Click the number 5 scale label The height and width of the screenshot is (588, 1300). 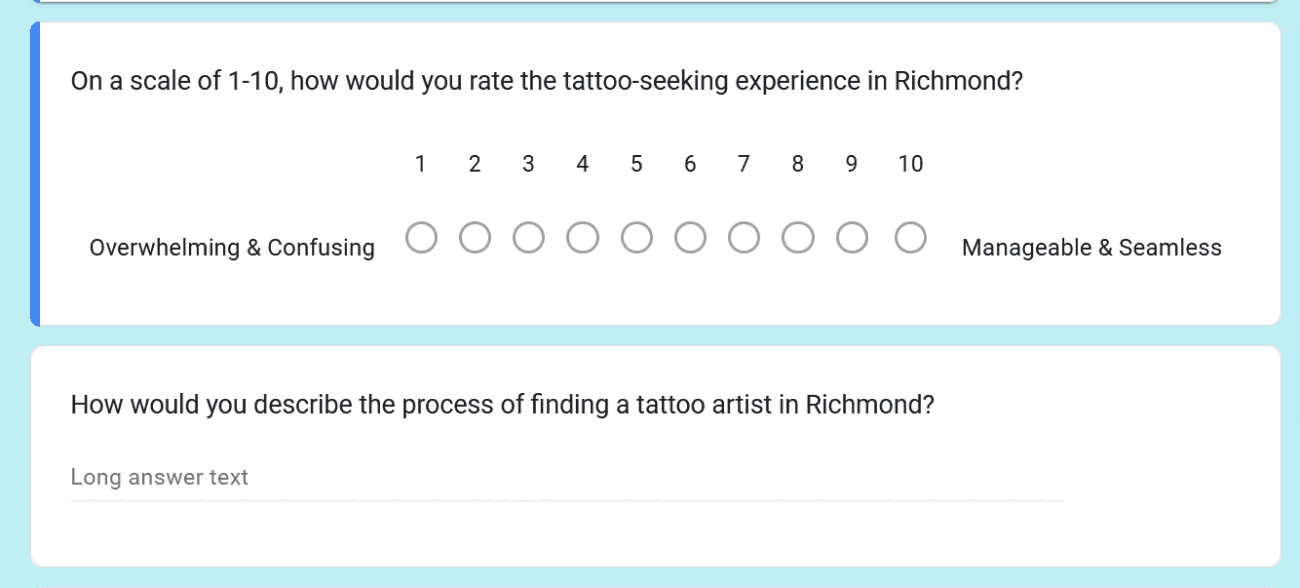pos(636,164)
